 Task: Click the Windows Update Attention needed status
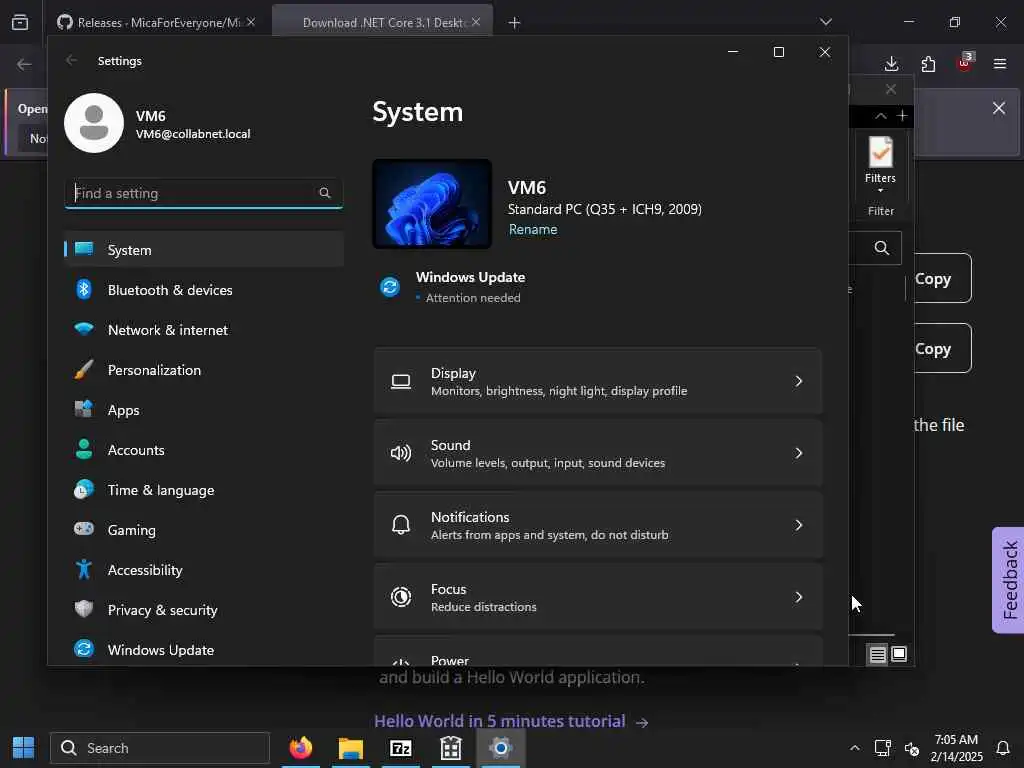coord(470,287)
